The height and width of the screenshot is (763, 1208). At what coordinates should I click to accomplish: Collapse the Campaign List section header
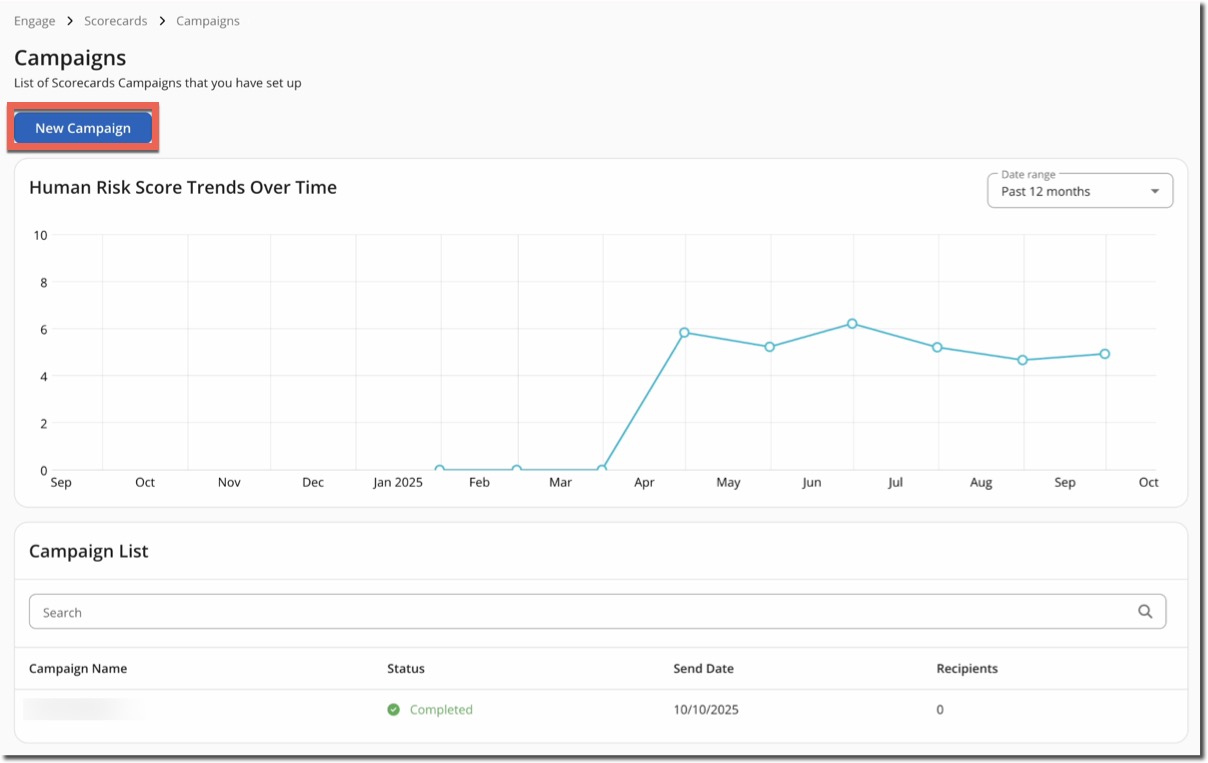[88, 551]
